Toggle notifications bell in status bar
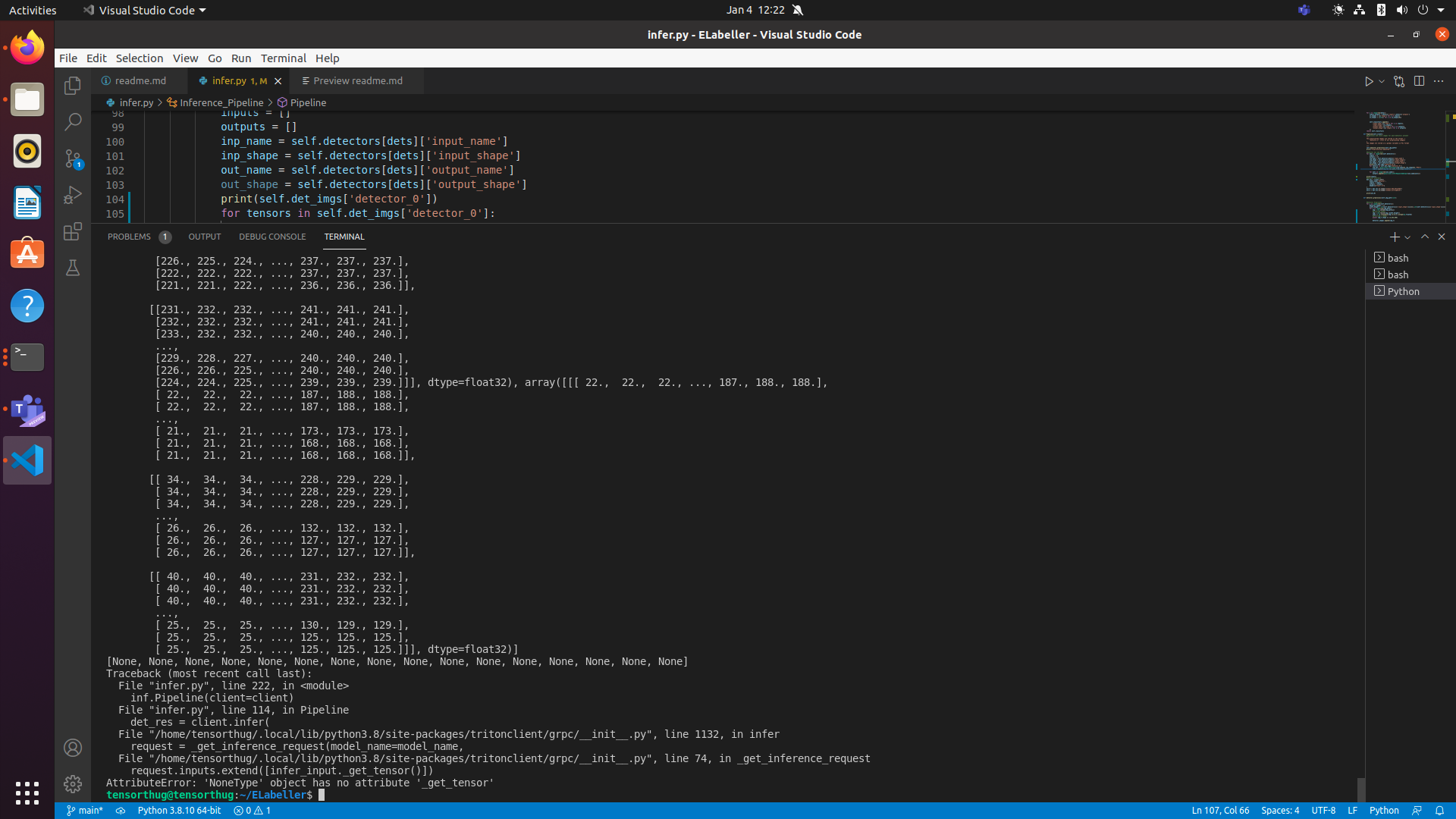The image size is (1456, 819). point(1439,811)
